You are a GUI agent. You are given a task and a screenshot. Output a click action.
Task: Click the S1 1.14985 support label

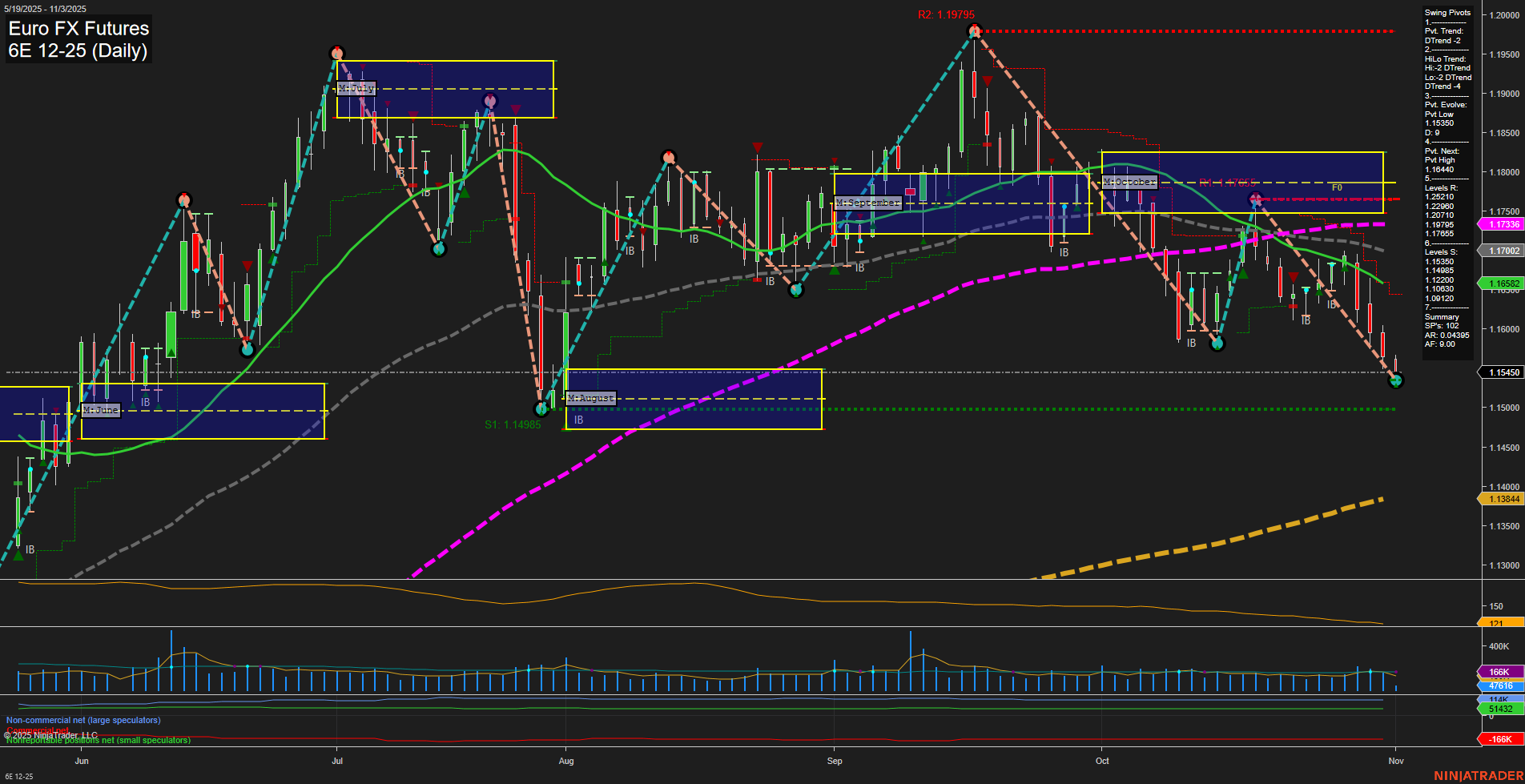513,424
